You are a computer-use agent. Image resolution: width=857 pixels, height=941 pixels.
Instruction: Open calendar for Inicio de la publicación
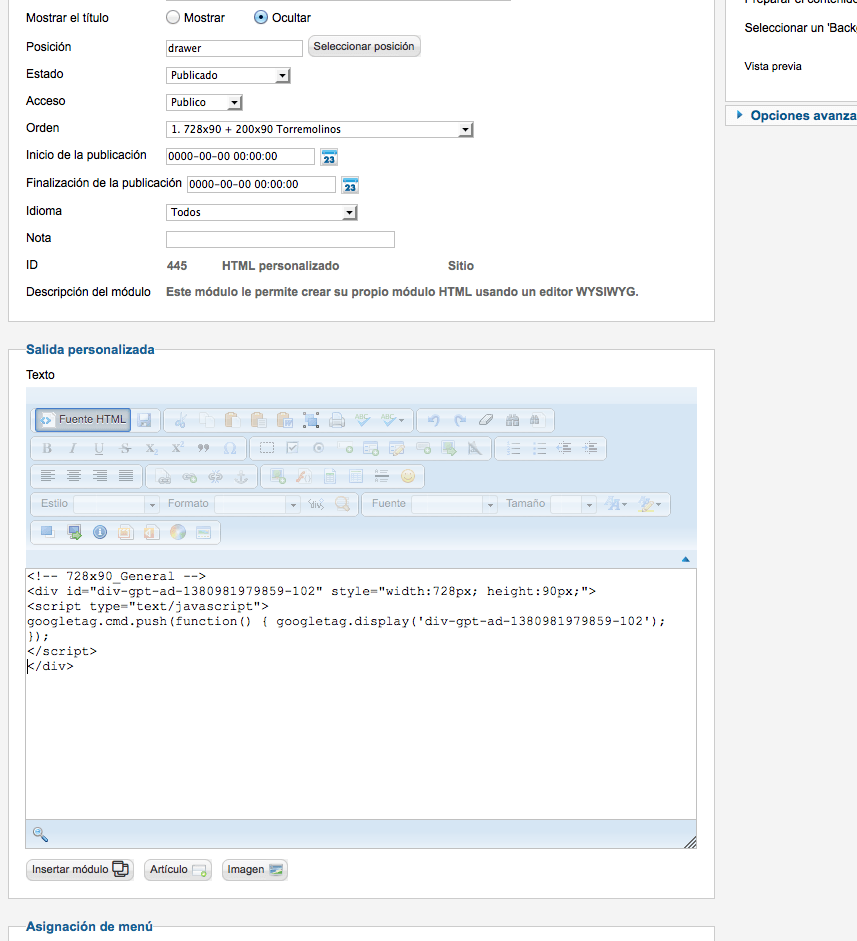329,157
